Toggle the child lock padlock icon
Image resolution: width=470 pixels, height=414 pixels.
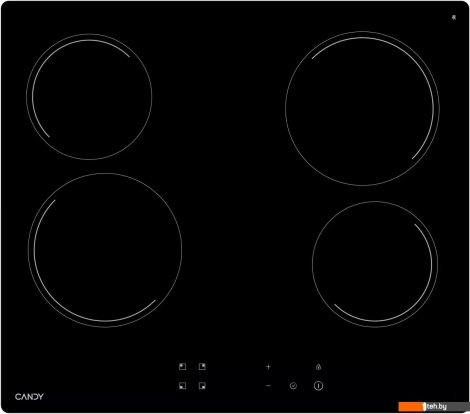click(x=318, y=367)
